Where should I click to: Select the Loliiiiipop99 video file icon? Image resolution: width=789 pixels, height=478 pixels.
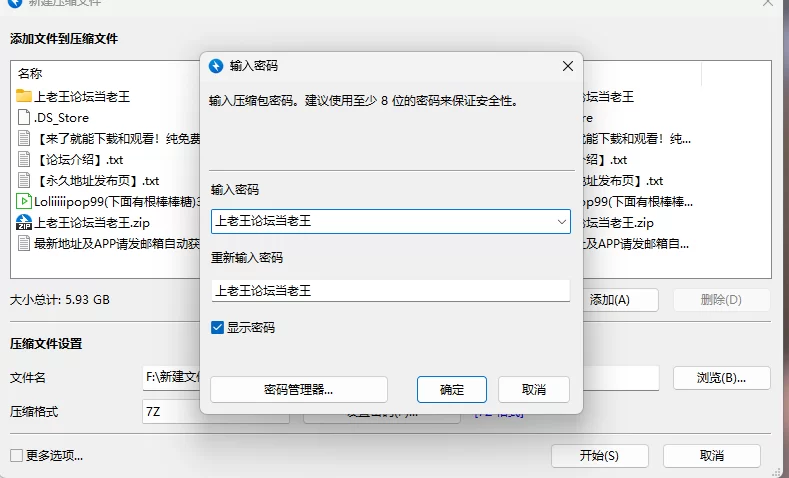(24, 201)
